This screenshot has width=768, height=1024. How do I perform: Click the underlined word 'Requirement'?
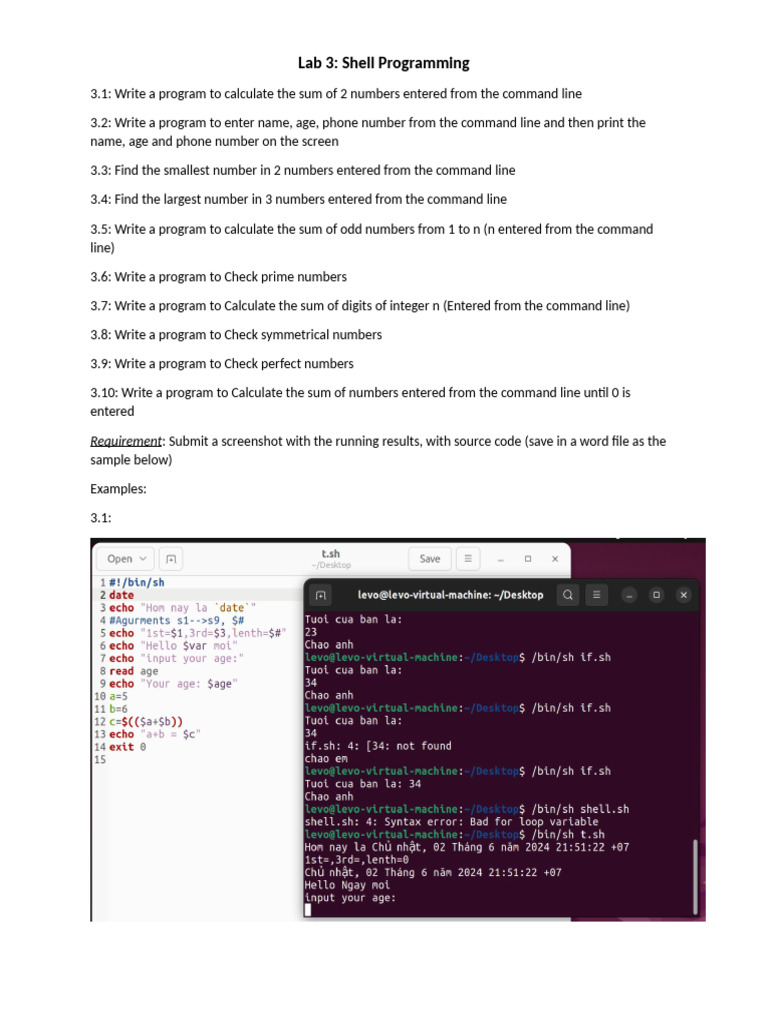126,441
